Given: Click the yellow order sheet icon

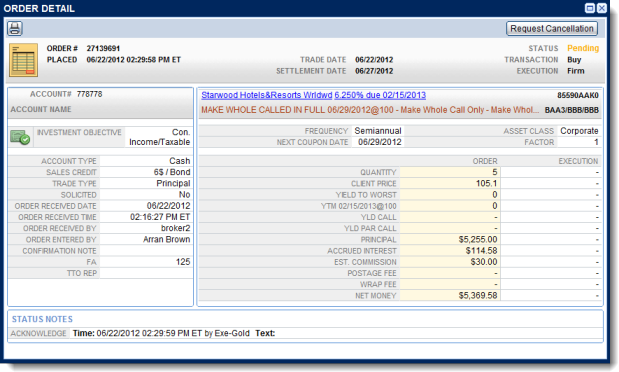Looking at the screenshot, I should pos(24,60).
